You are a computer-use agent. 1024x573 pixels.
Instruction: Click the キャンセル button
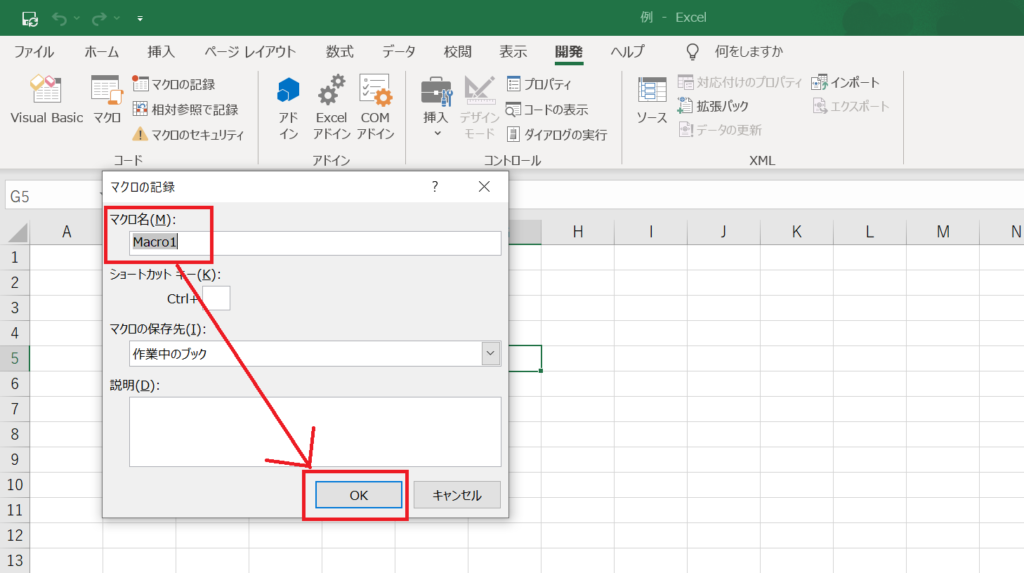[456, 495]
